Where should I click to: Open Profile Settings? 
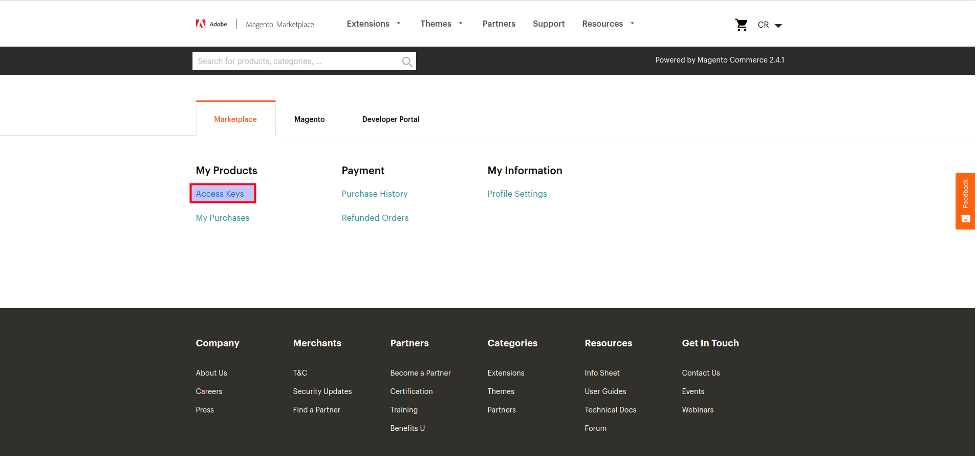tap(517, 194)
